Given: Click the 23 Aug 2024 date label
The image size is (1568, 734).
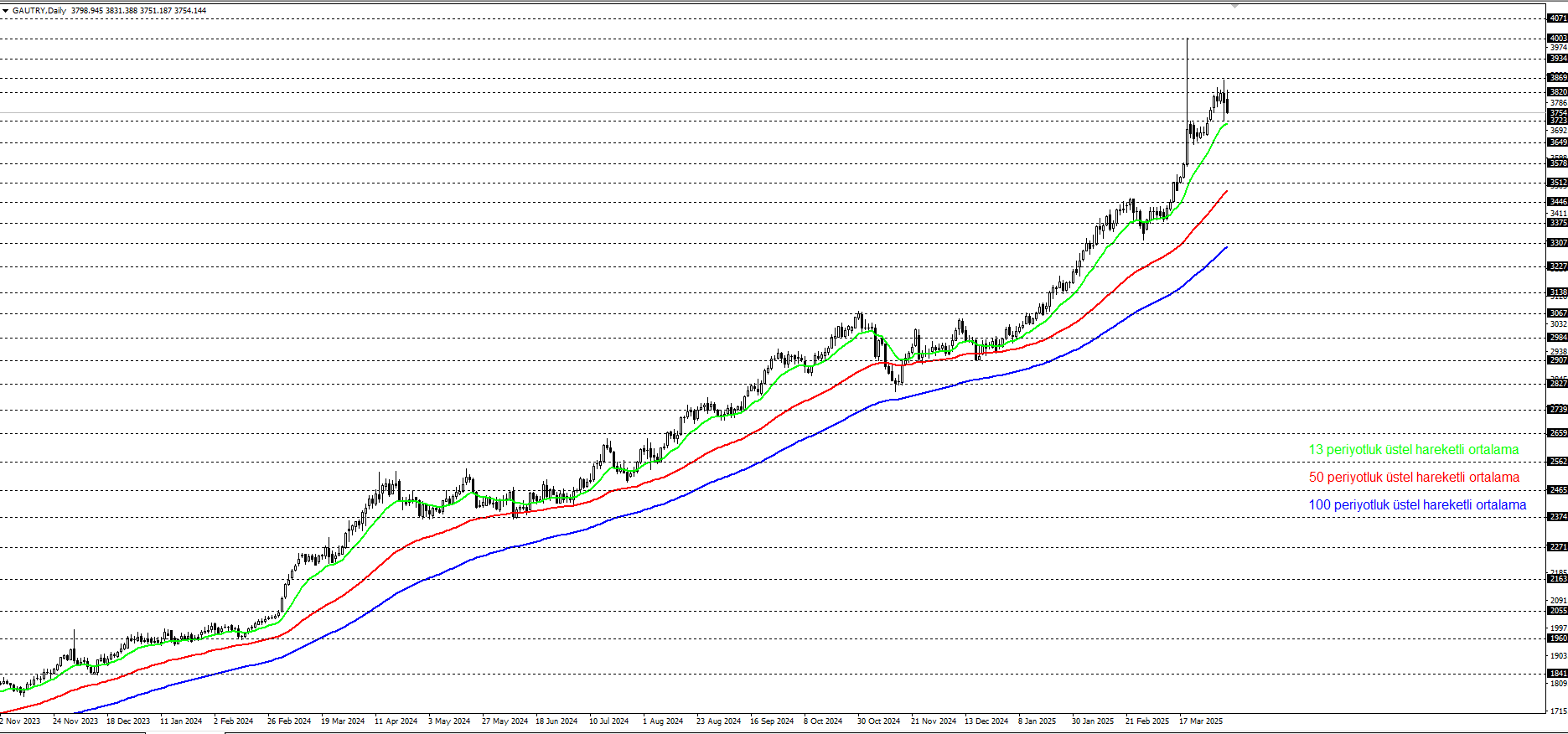Looking at the screenshot, I should (x=718, y=721).
